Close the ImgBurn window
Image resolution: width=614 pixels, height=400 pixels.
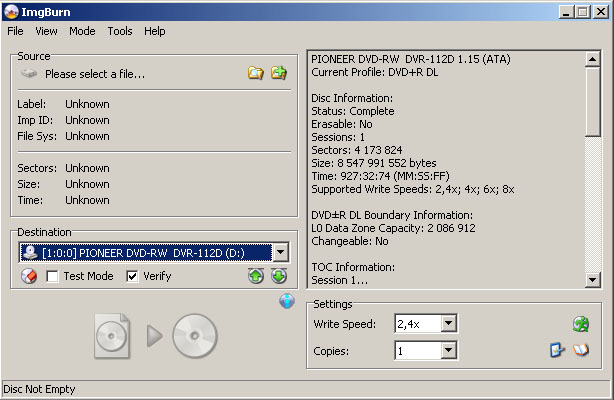point(601,12)
